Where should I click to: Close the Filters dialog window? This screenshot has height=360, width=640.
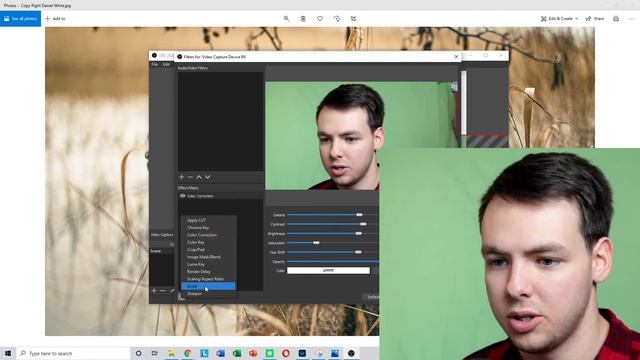click(456, 57)
